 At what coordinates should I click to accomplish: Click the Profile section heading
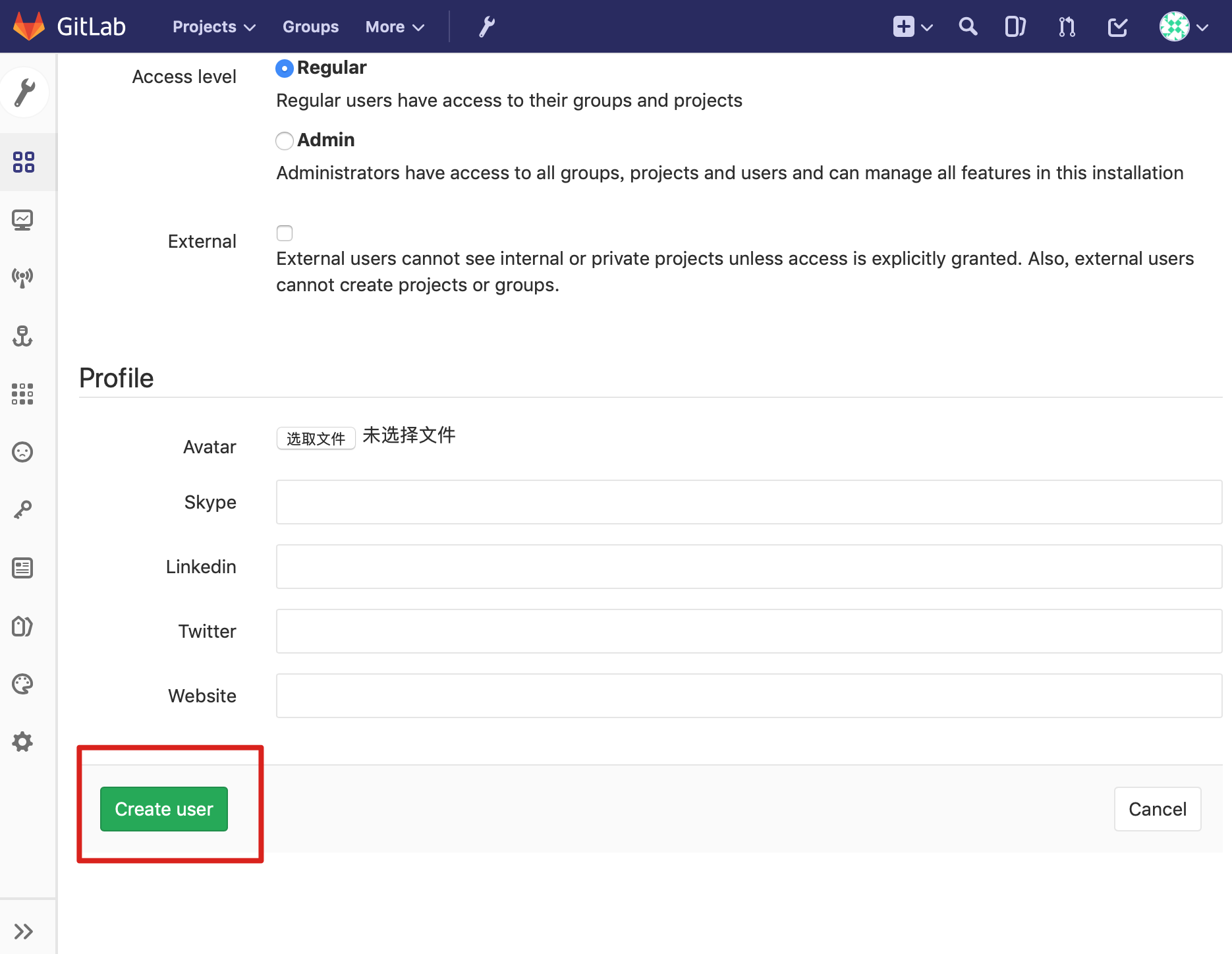116,378
